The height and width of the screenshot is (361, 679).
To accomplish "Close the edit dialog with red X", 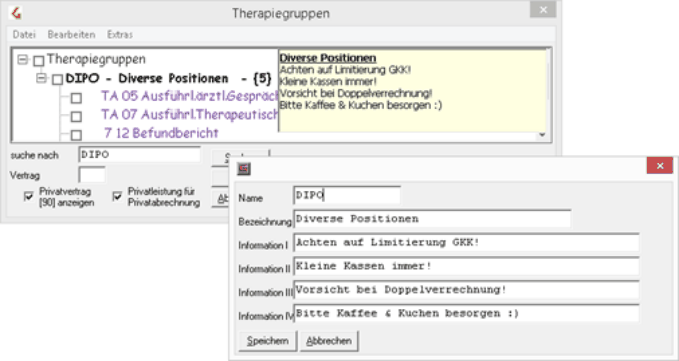I will tap(660, 166).
